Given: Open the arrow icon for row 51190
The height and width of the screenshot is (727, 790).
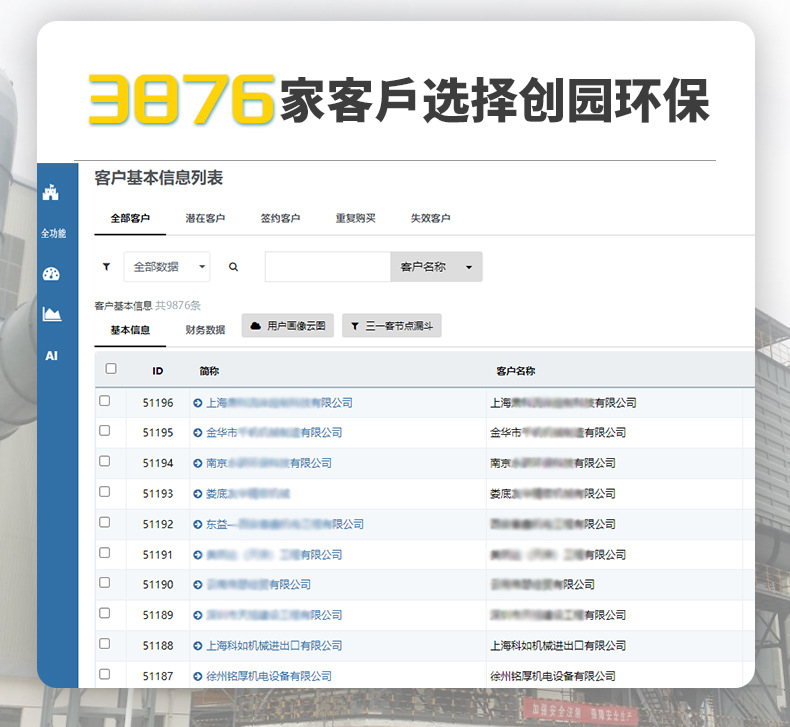Looking at the screenshot, I should tap(198, 585).
